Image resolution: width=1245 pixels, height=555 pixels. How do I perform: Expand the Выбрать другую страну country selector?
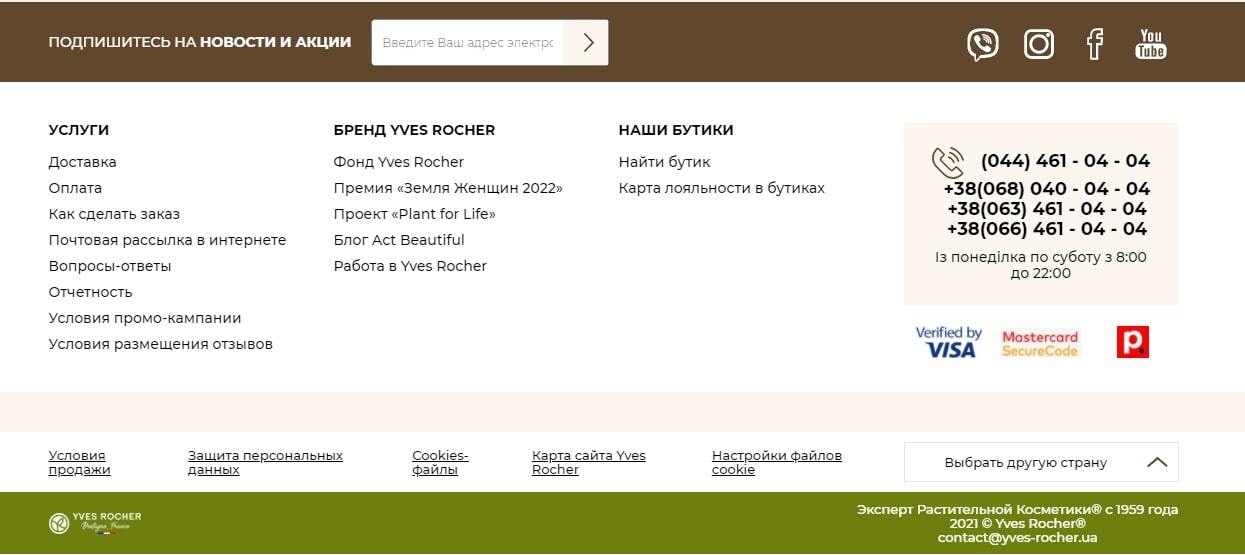point(1041,462)
